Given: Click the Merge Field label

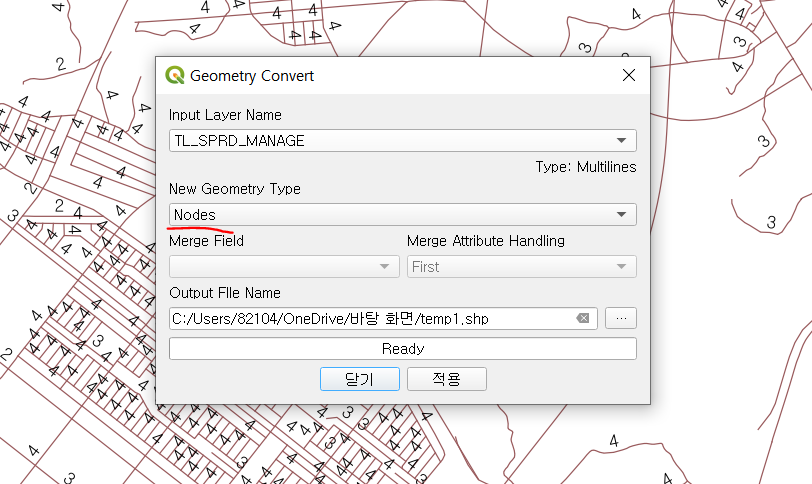Looking at the screenshot, I should point(206,241).
